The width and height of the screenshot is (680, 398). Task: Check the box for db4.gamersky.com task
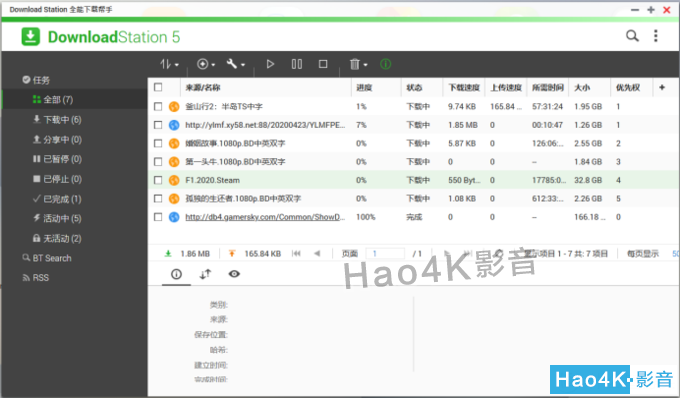(x=158, y=217)
